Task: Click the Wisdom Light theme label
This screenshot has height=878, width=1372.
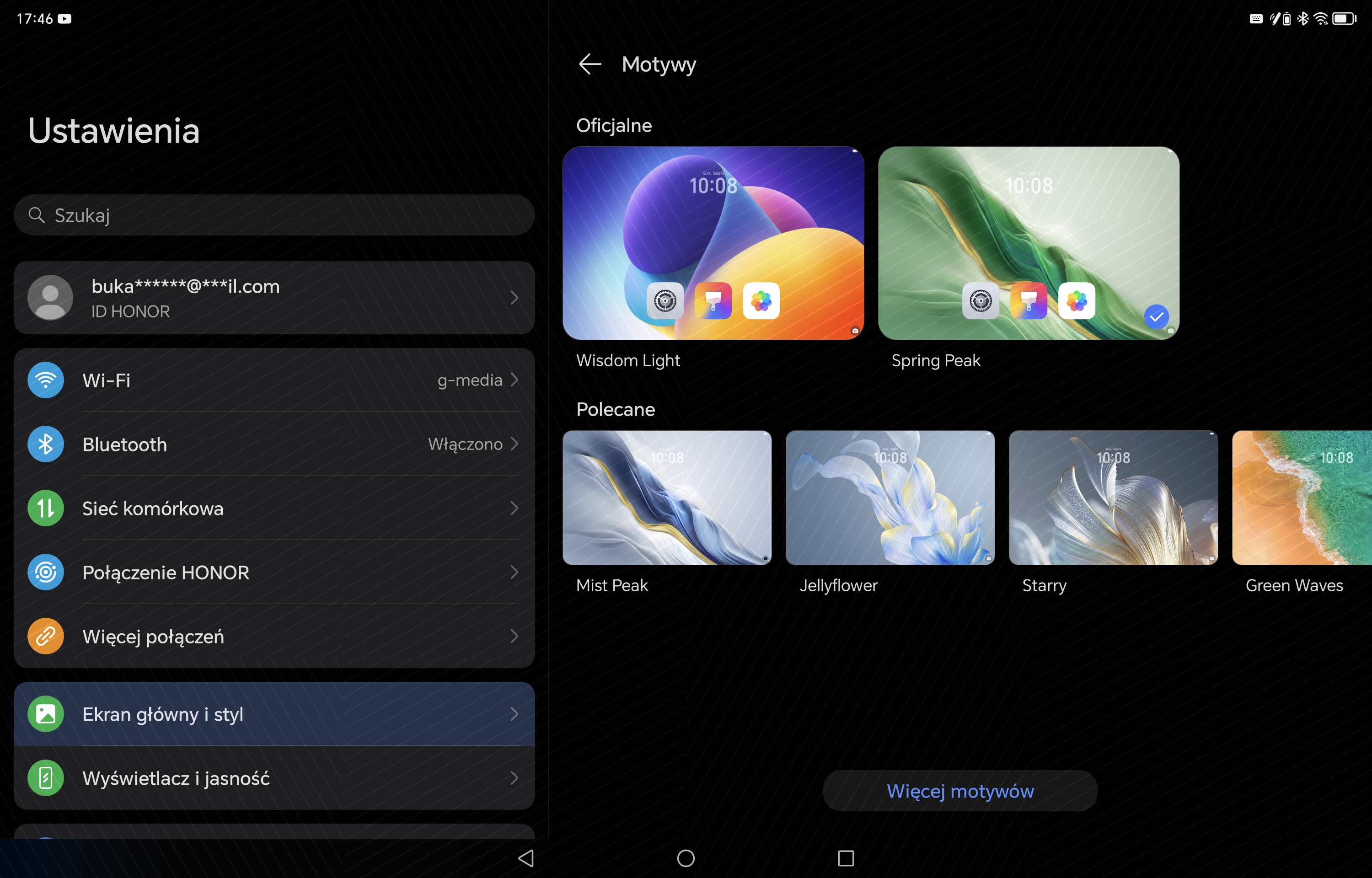Action: tap(628, 360)
